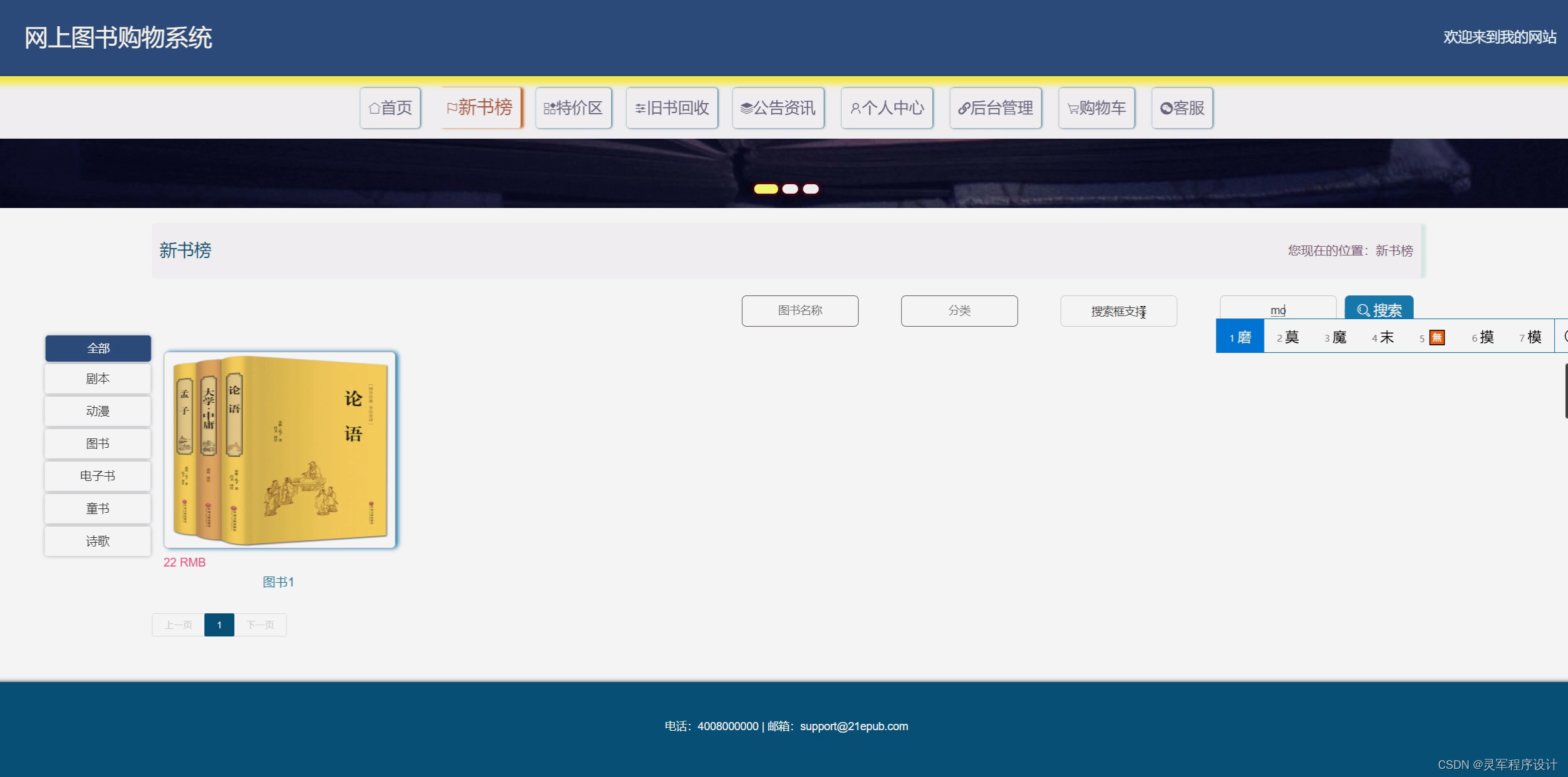
Task: Choose IME candidate 6 摸
Action: click(x=1483, y=337)
